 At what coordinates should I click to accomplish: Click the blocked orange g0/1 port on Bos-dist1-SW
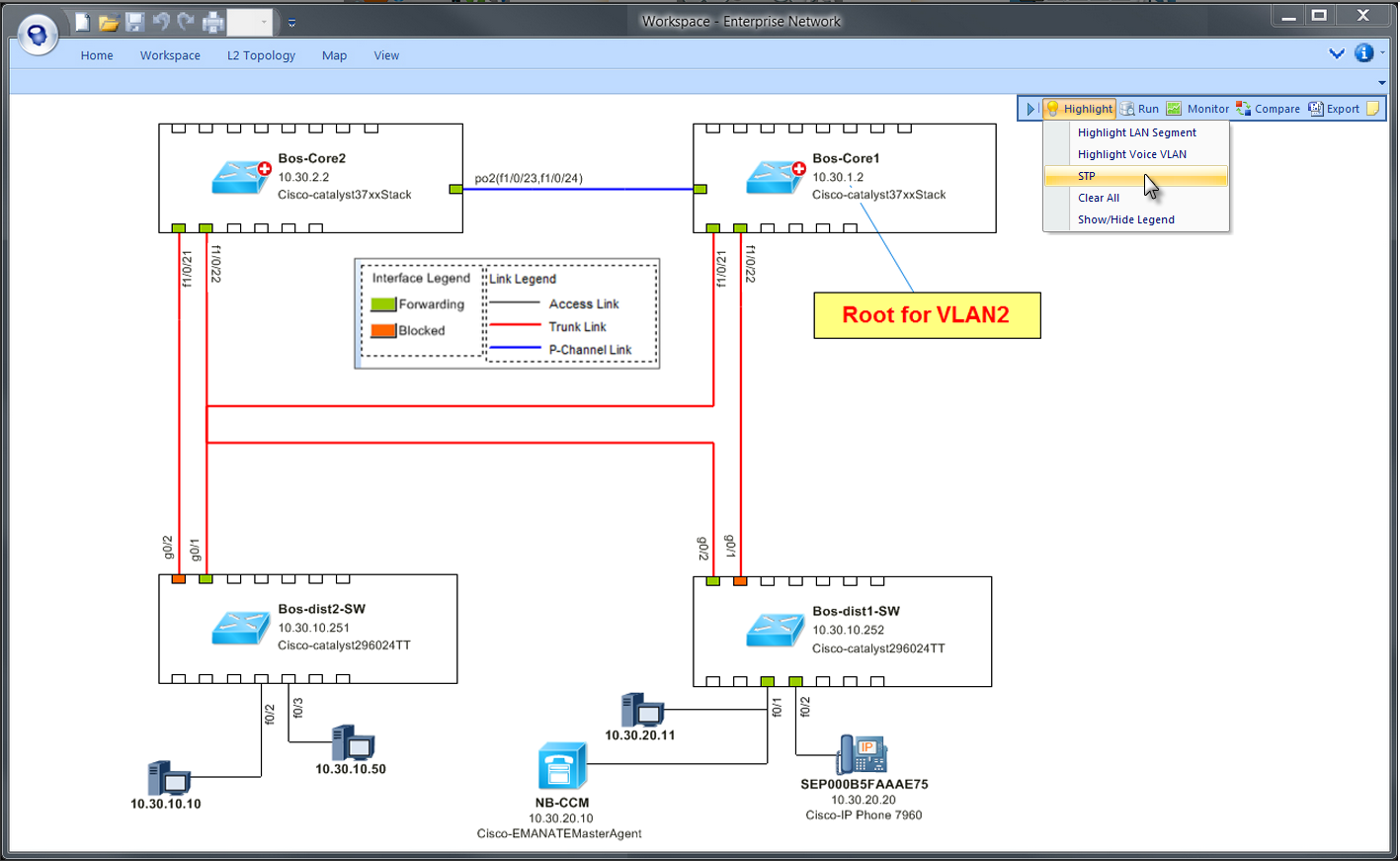740,581
